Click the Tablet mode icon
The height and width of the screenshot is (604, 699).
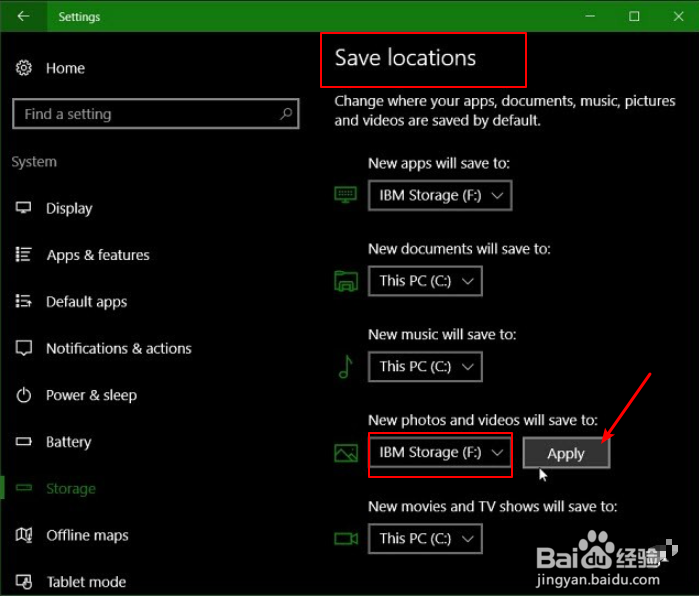tap(24, 582)
